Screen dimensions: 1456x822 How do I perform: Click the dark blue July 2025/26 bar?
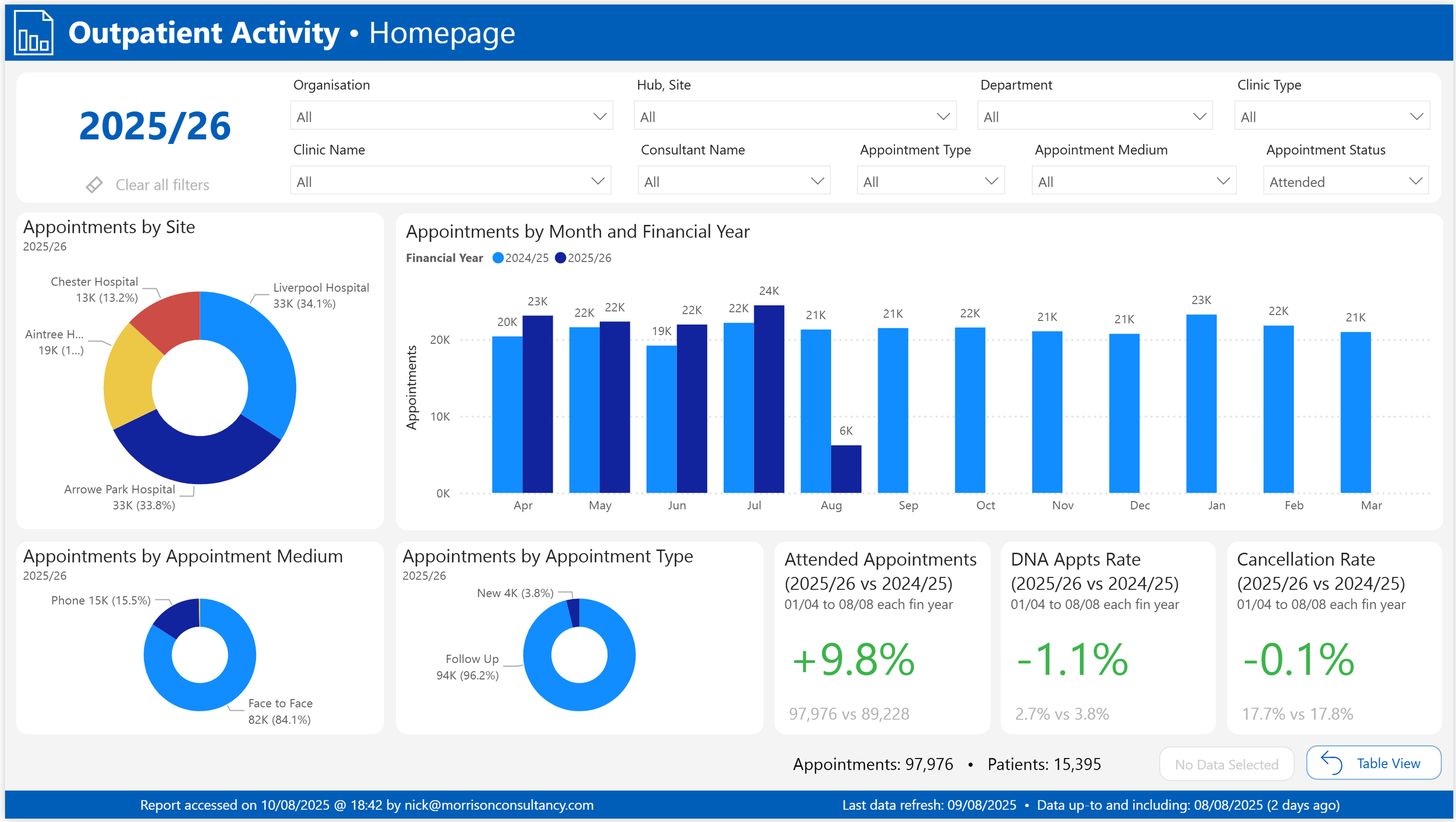pos(769,399)
